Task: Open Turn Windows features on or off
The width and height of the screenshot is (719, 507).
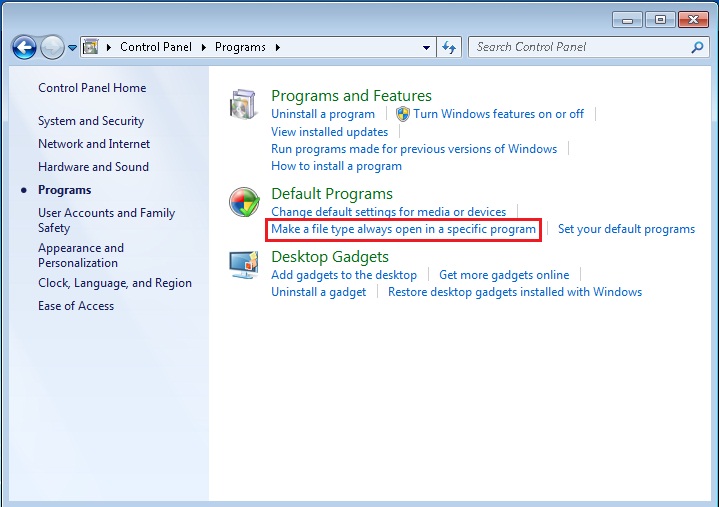Action: (498, 114)
